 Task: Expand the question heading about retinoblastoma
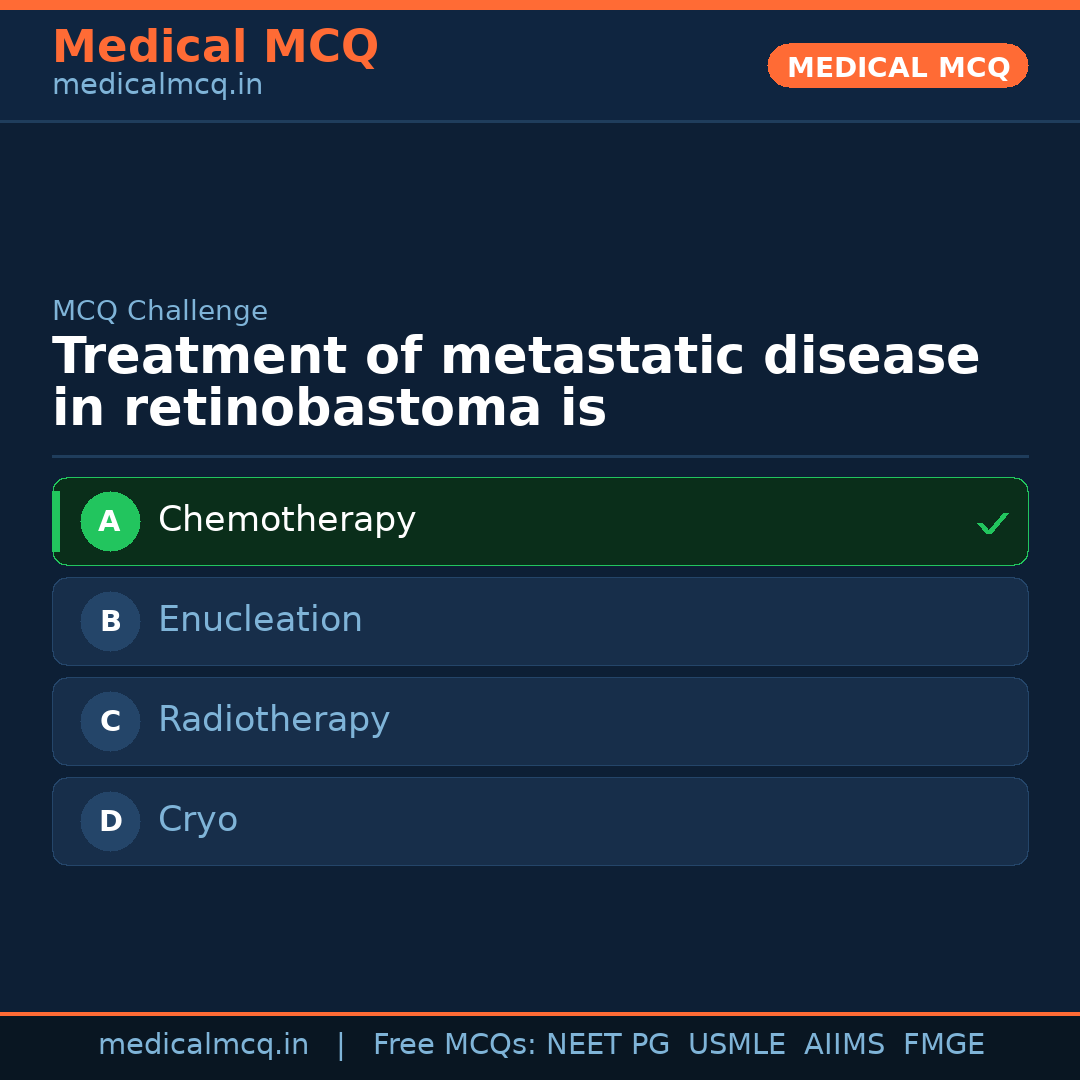(x=516, y=380)
